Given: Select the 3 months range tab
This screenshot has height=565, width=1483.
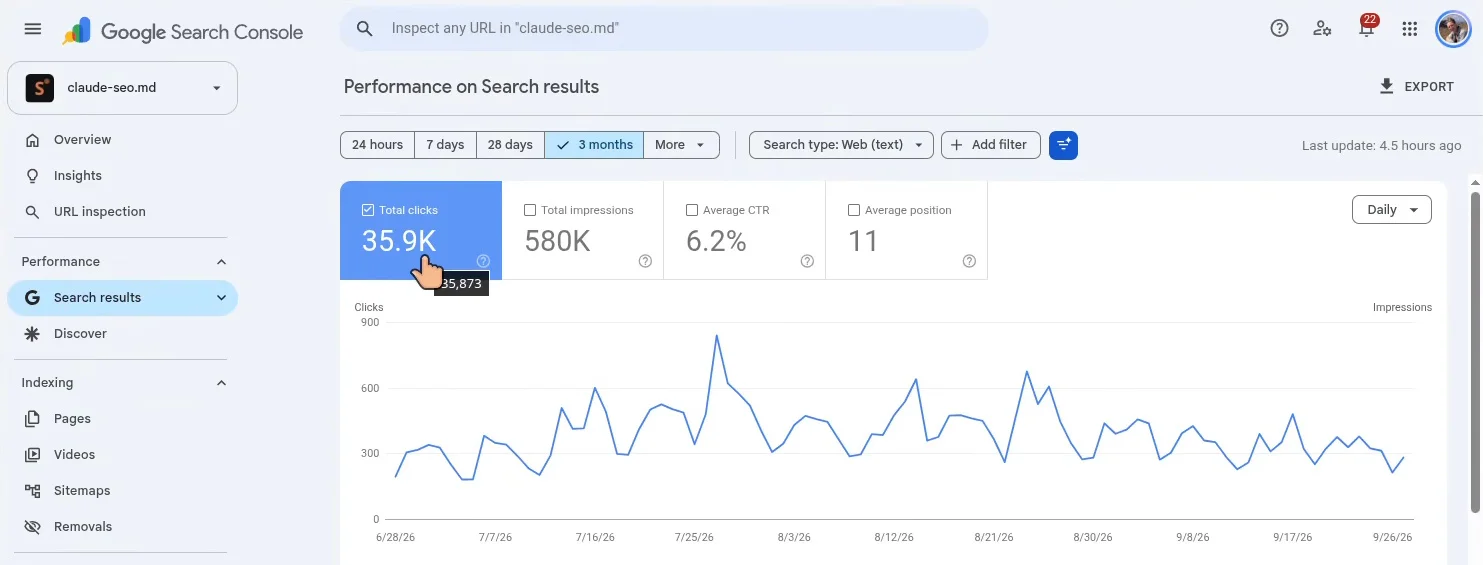Looking at the screenshot, I should [x=594, y=145].
